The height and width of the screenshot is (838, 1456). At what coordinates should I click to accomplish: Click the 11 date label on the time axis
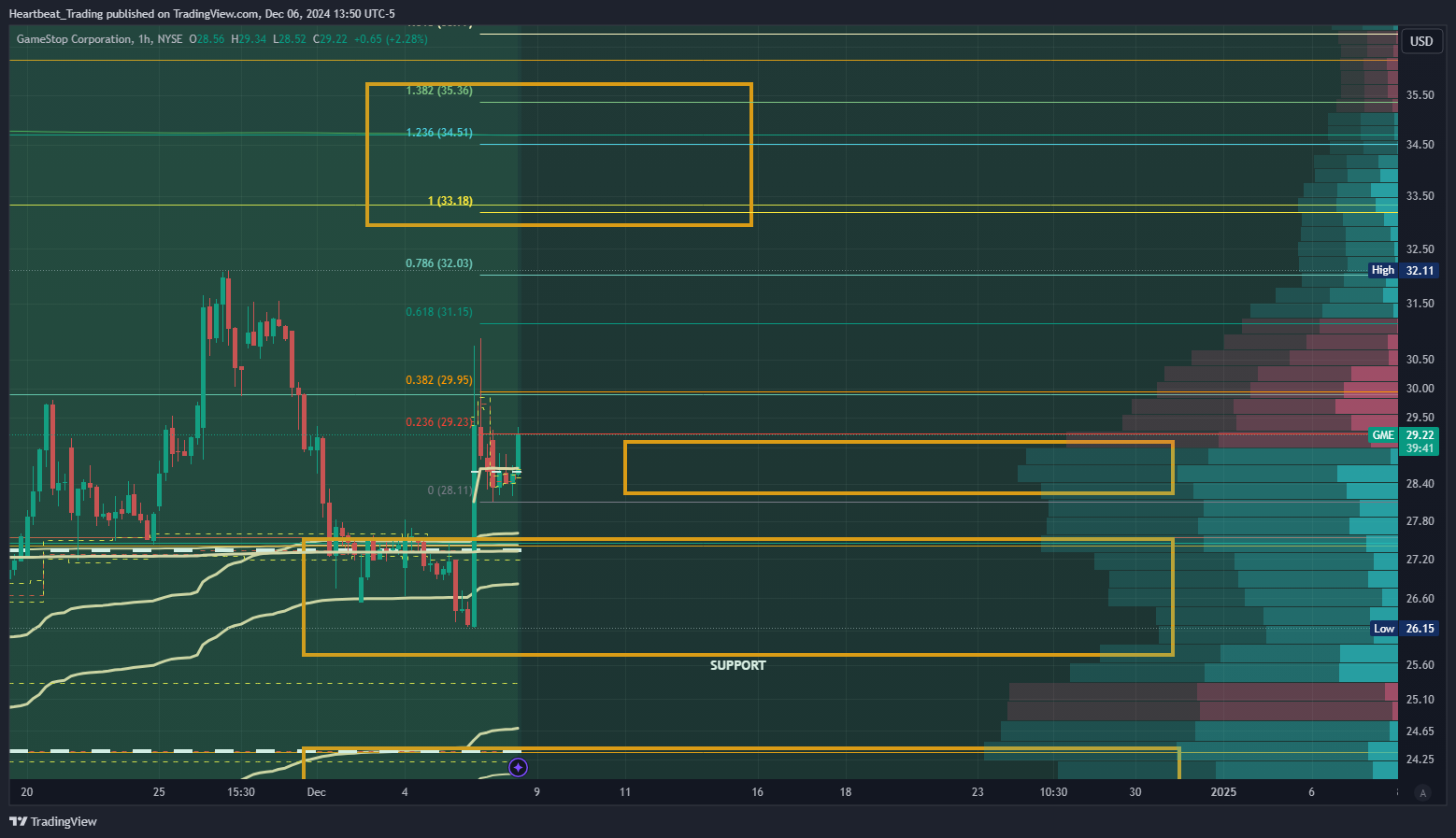point(625,792)
